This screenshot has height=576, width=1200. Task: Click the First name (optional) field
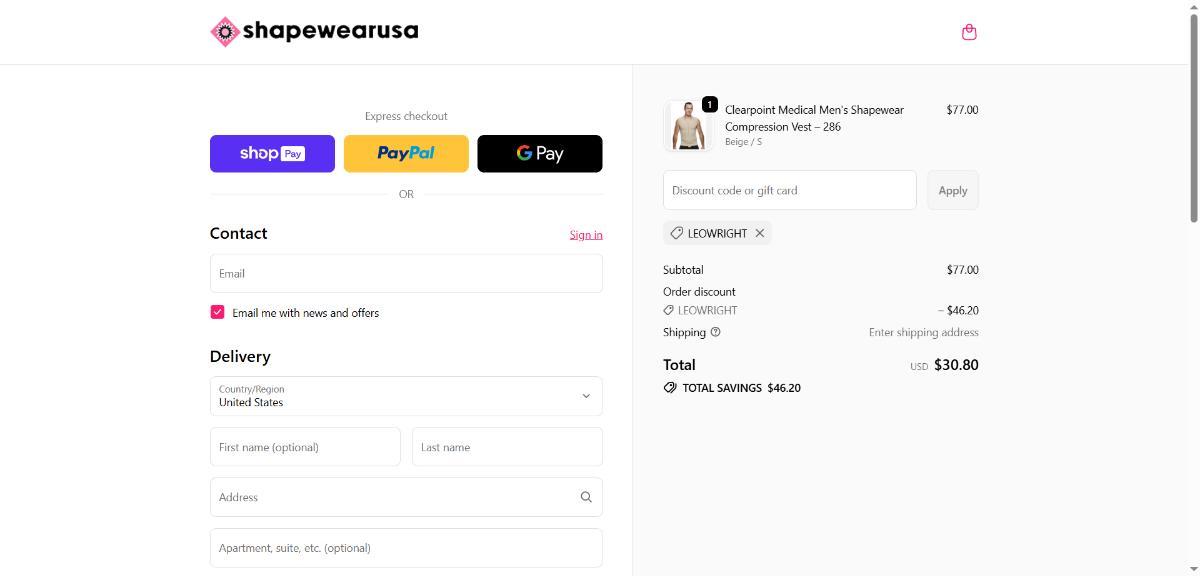(305, 447)
